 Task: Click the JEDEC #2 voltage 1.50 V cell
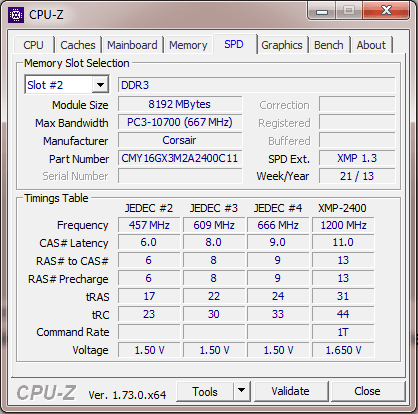[x=149, y=350]
